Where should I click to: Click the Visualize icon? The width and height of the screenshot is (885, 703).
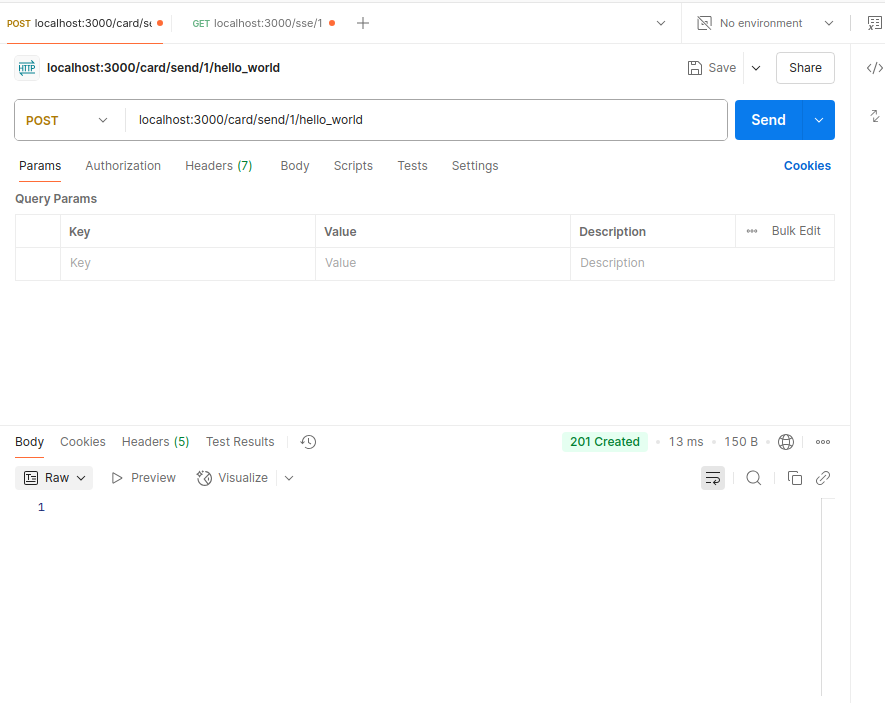tap(204, 478)
